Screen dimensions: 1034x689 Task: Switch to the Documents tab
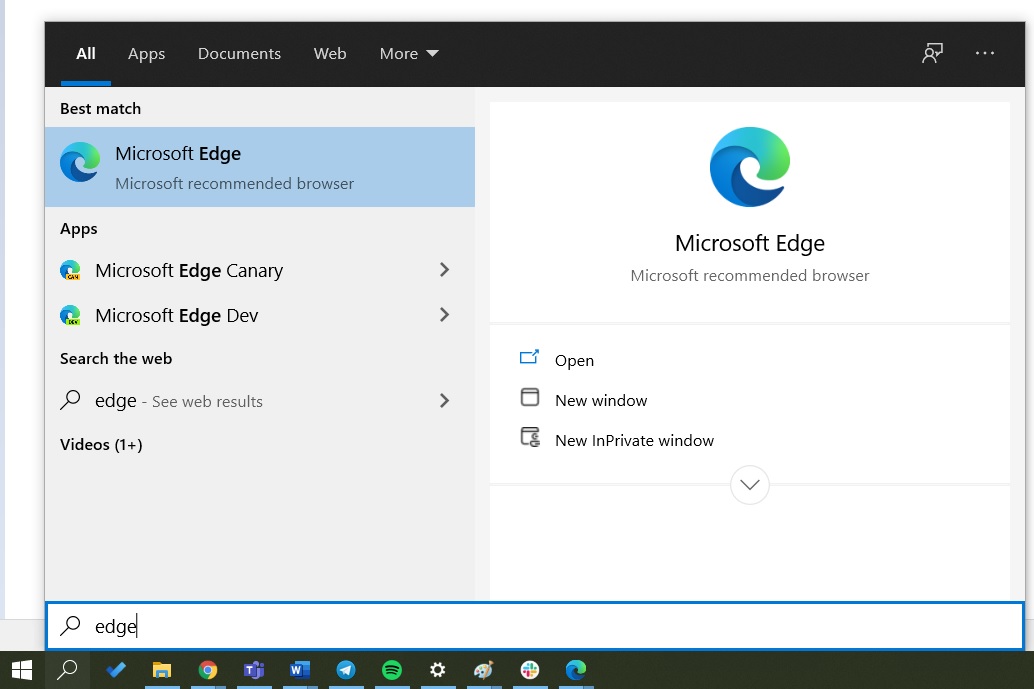[239, 53]
